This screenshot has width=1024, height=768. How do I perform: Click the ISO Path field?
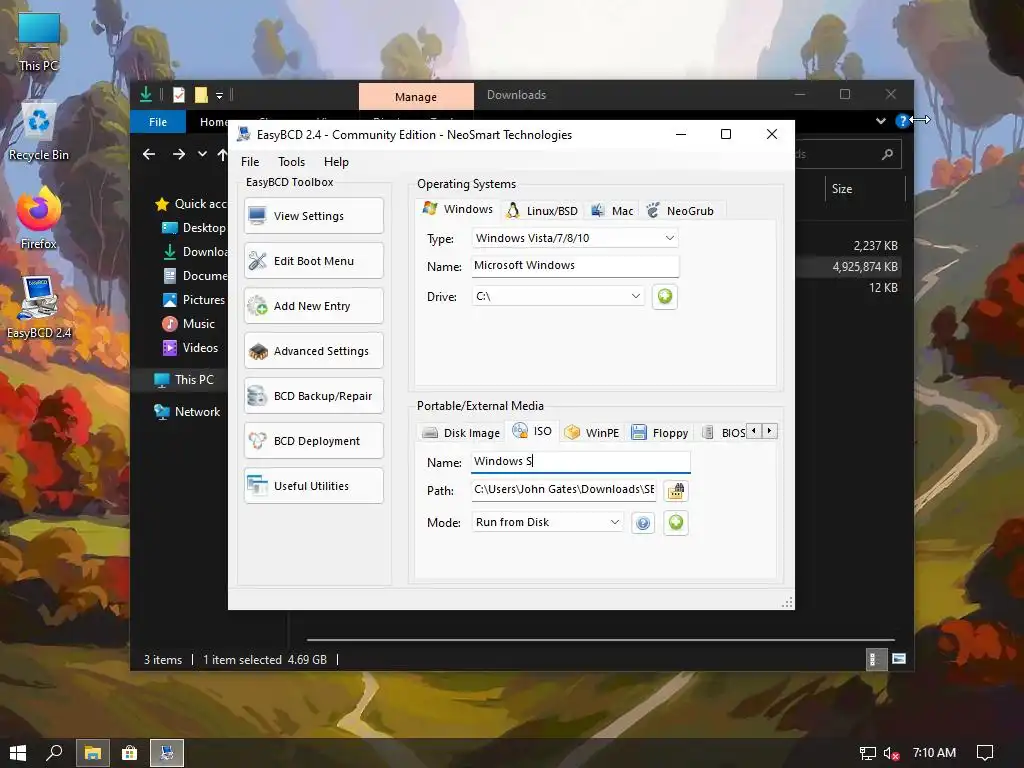coord(564,490)
